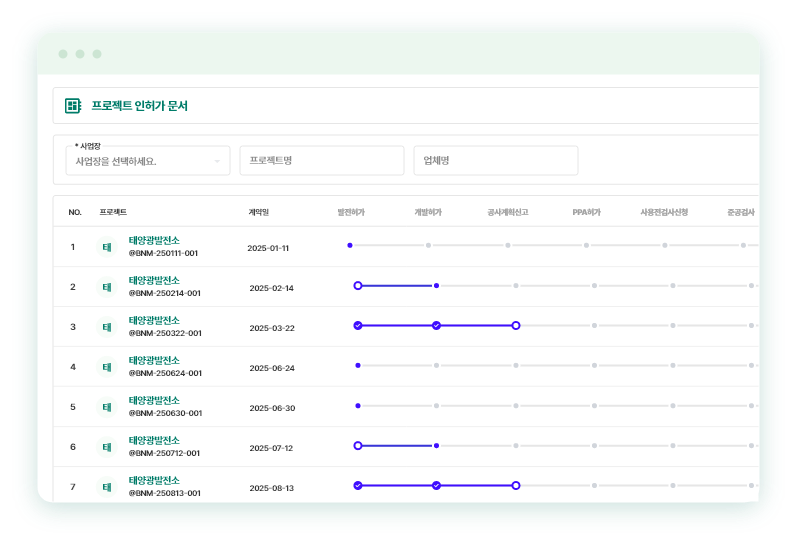Click the 발전허가 column header
The width and height of the screenshot is (797, 545).
[x=351, y=212]
